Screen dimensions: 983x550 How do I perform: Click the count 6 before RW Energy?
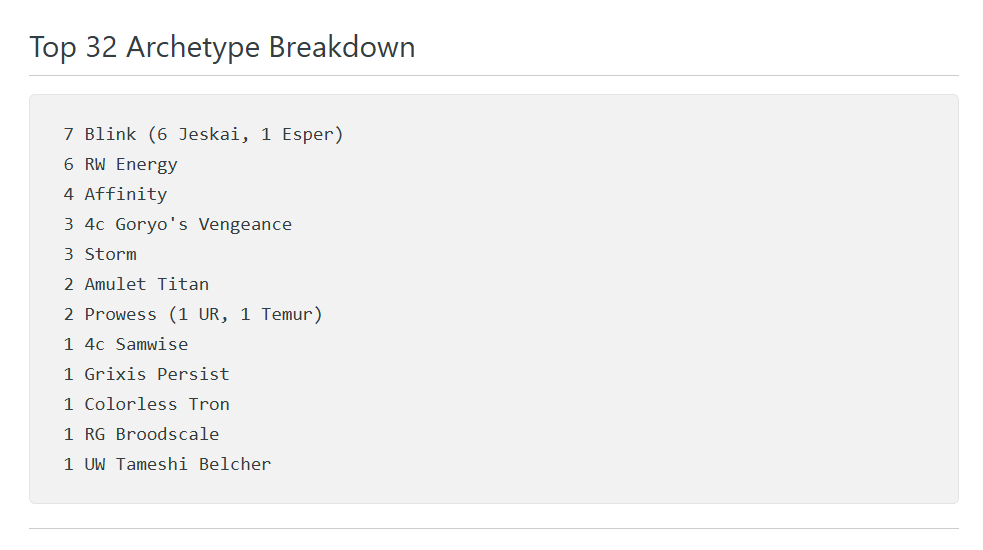[69, 164]
